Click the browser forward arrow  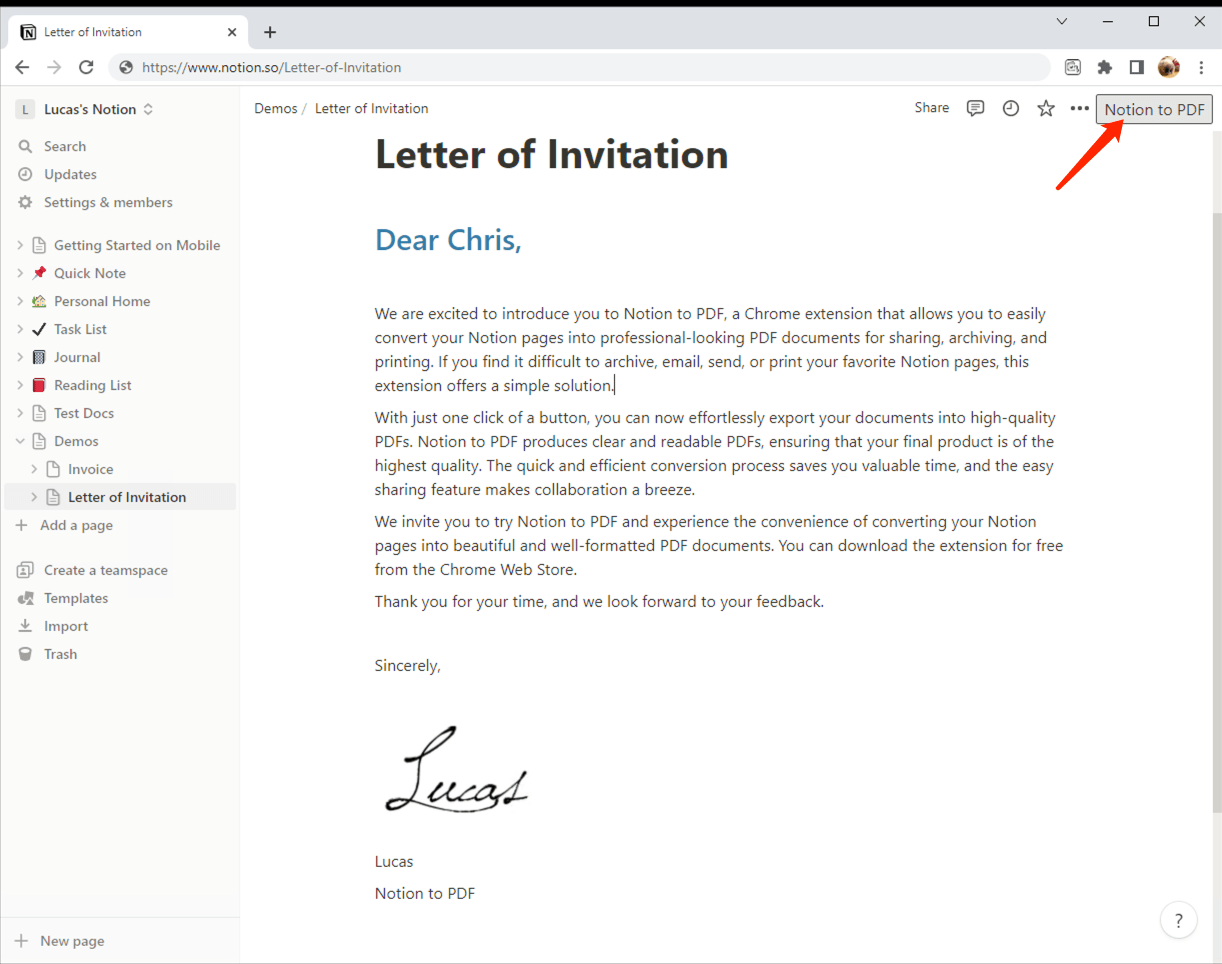pyautogui.click(x=54, y=67)
